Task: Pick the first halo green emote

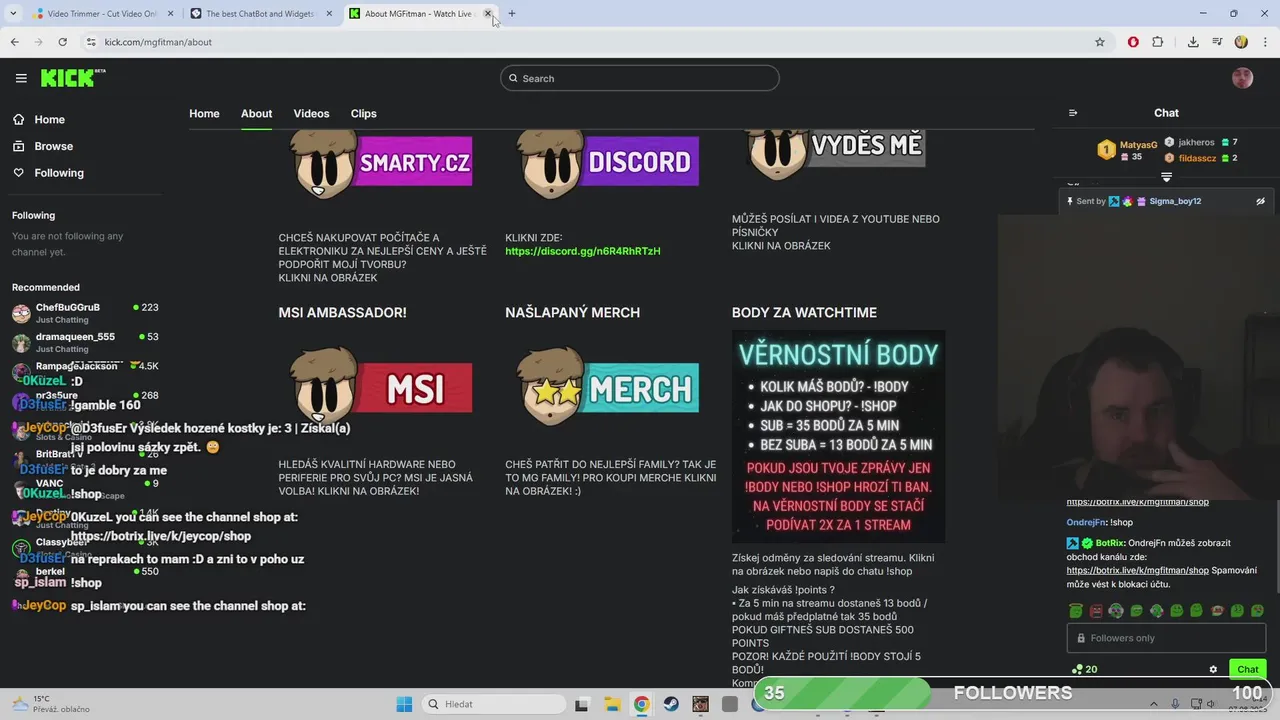Action: (1075, 610)
